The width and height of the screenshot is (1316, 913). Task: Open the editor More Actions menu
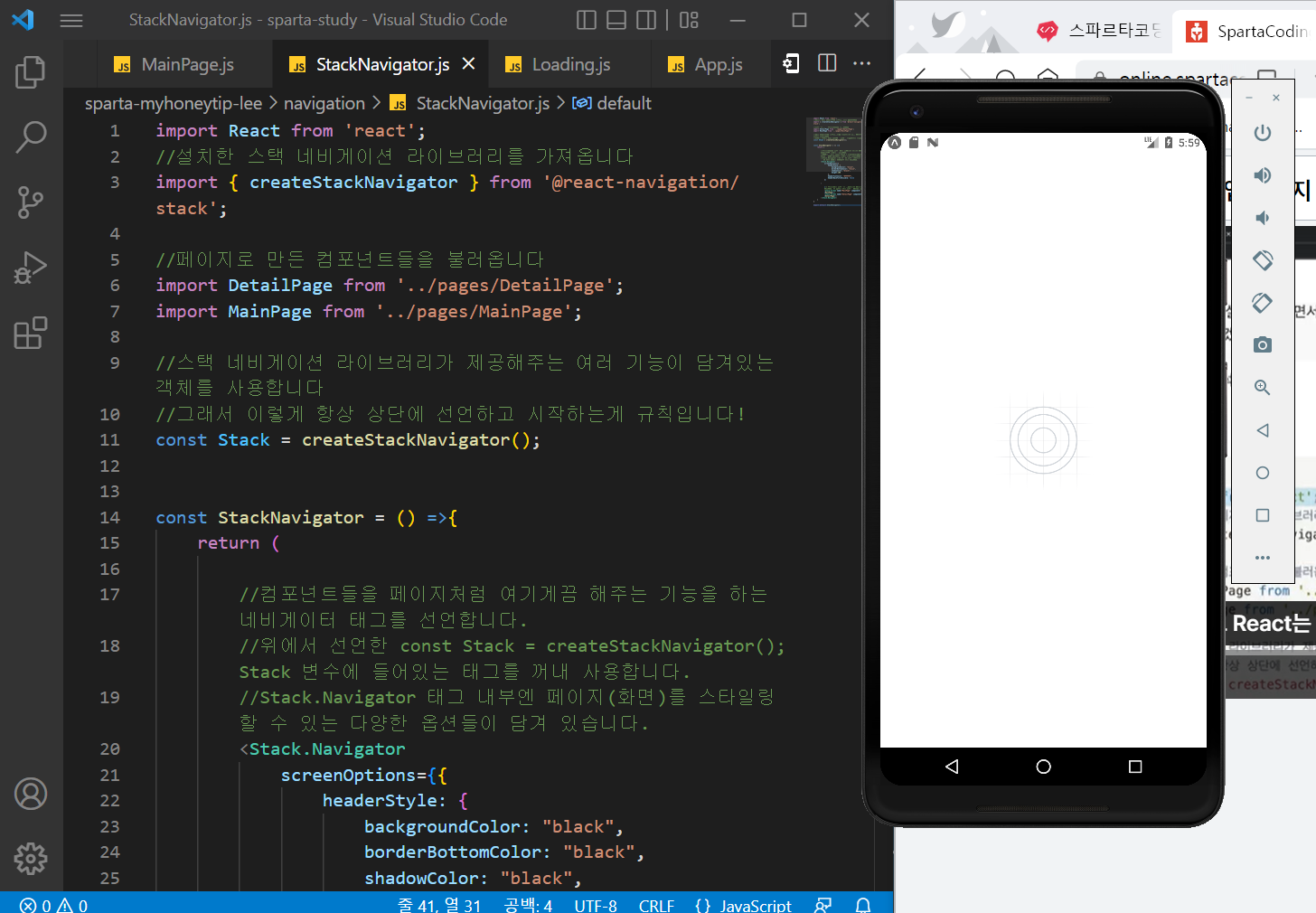862,63
